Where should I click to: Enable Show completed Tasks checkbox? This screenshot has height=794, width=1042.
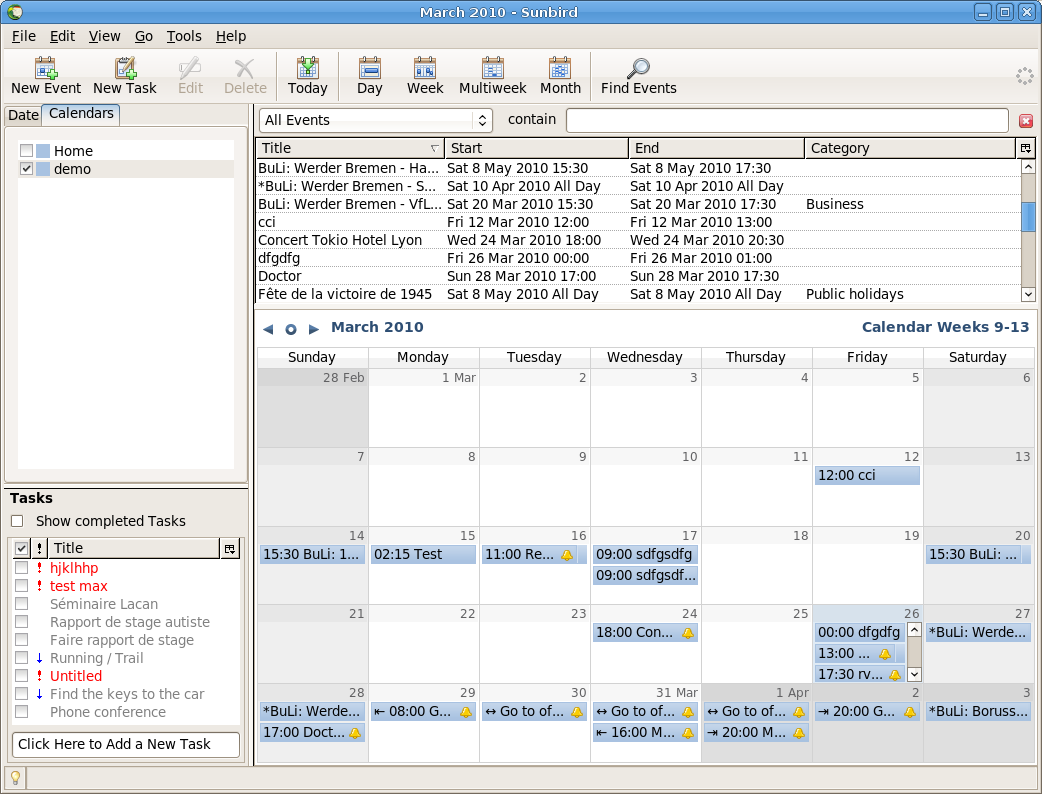17,521
